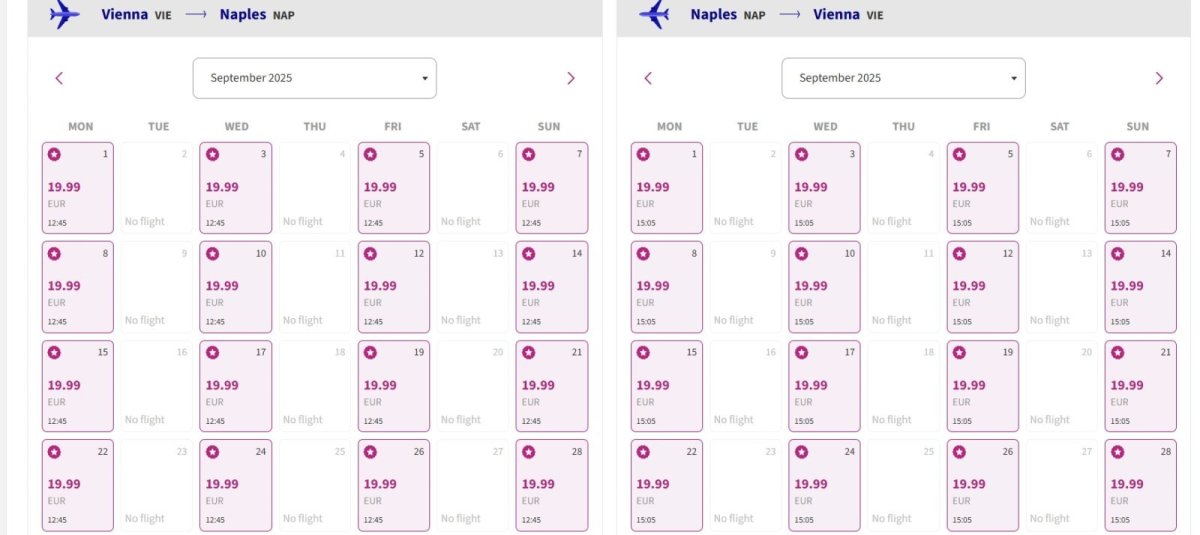
Task: Click the airplane icon beside Naples to Vienna
Action: pyautogui.click(x=654, y=15)
